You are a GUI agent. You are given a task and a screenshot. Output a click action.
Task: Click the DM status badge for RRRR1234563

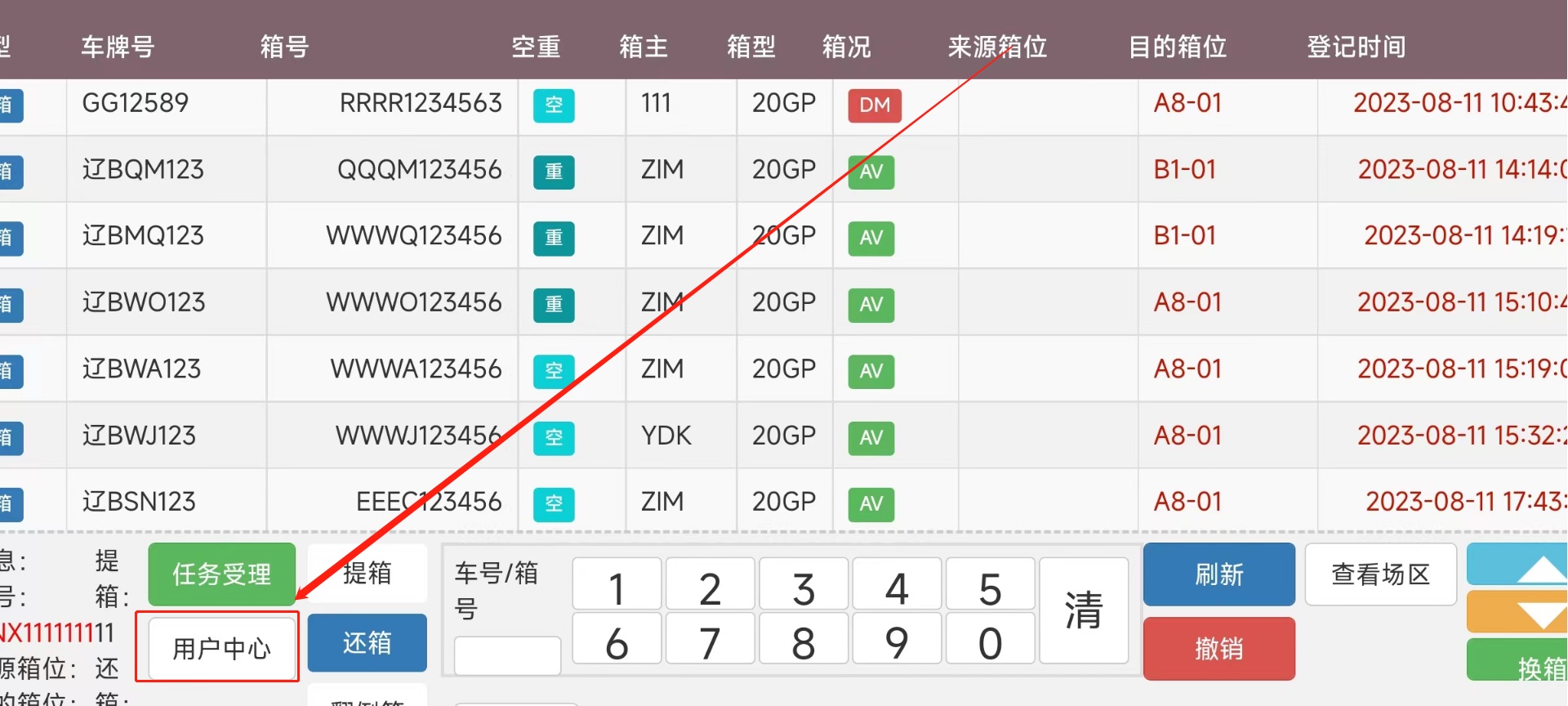point(874,105)
